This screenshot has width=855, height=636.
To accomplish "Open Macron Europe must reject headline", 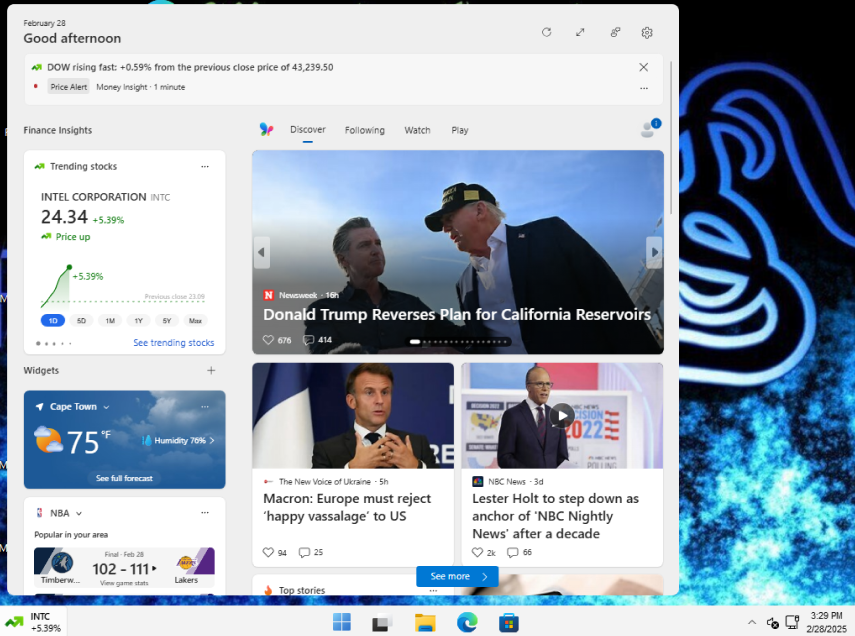I will pos(347,507).
